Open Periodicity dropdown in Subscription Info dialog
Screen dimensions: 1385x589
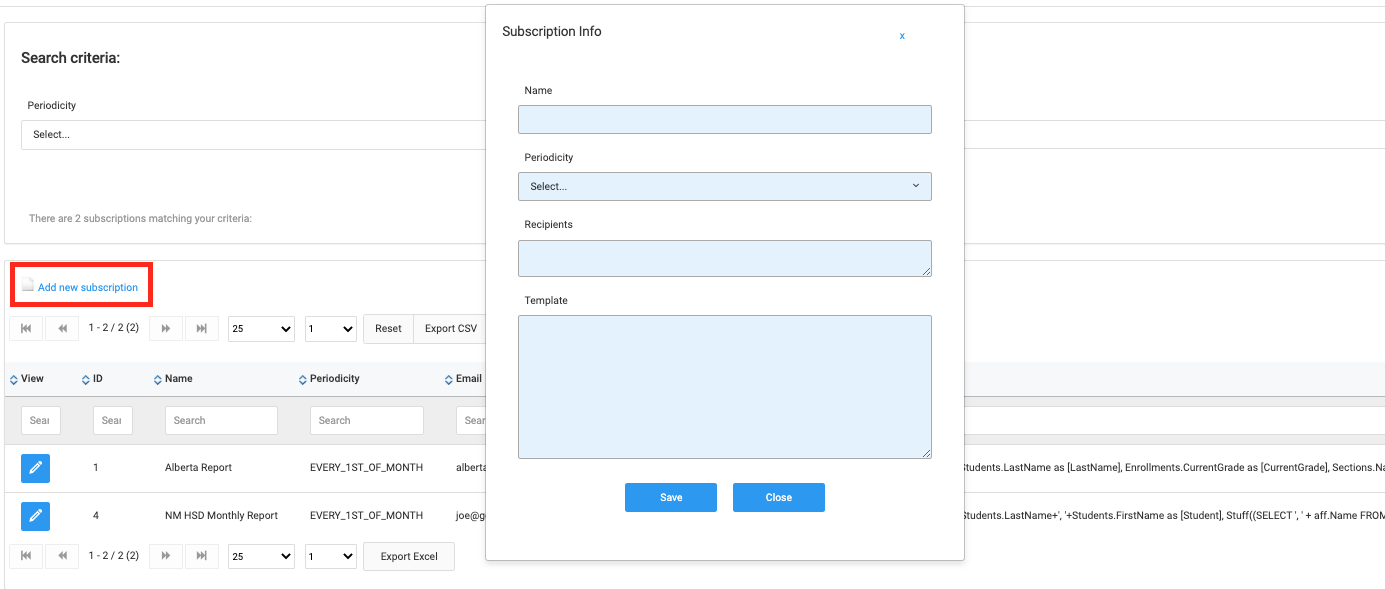tap(724, 186)
